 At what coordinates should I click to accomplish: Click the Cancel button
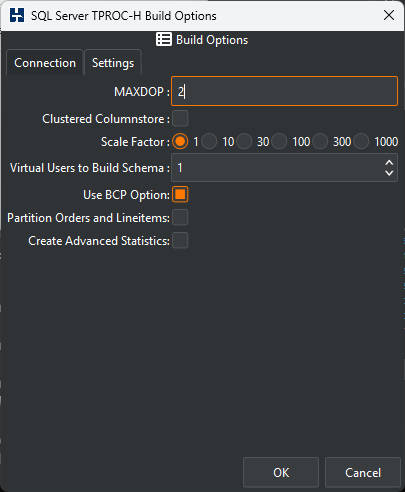363,472
